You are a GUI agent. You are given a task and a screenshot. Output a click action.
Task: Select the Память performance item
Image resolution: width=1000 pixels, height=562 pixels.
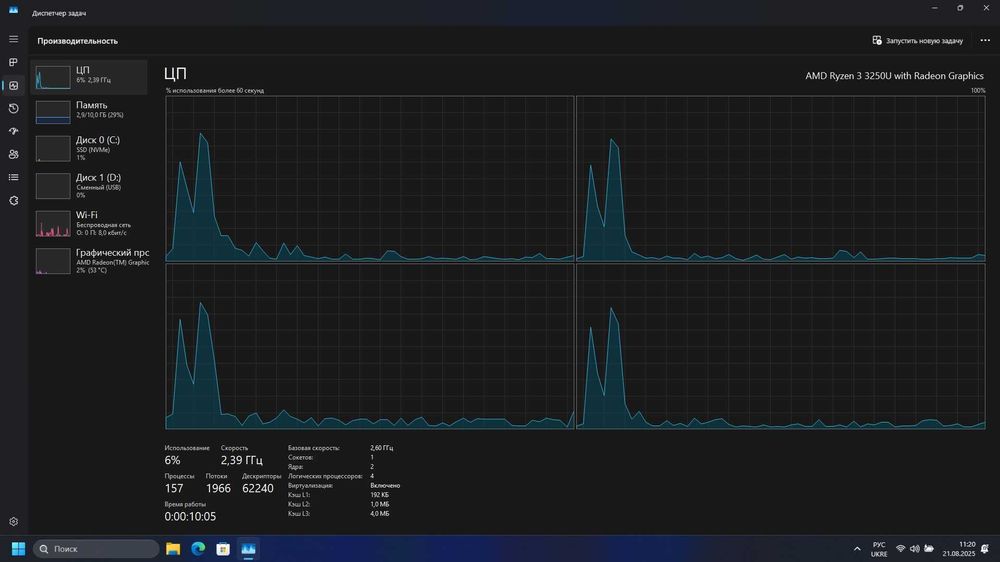point(89,110)
